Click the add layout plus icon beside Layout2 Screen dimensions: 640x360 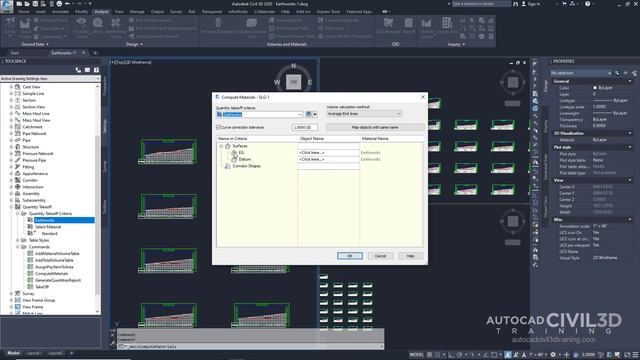tap(71, 353)
